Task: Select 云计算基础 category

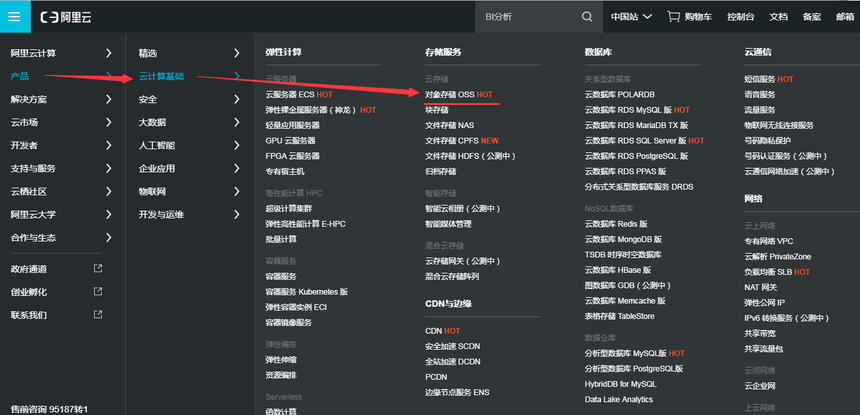Action: click(x=161, y=76)
